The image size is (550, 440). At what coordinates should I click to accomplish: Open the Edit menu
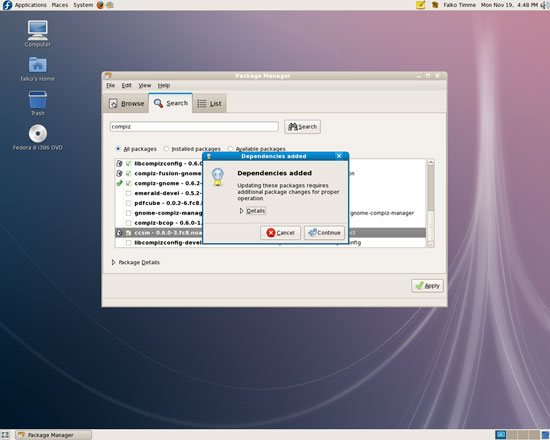[126, 86]
